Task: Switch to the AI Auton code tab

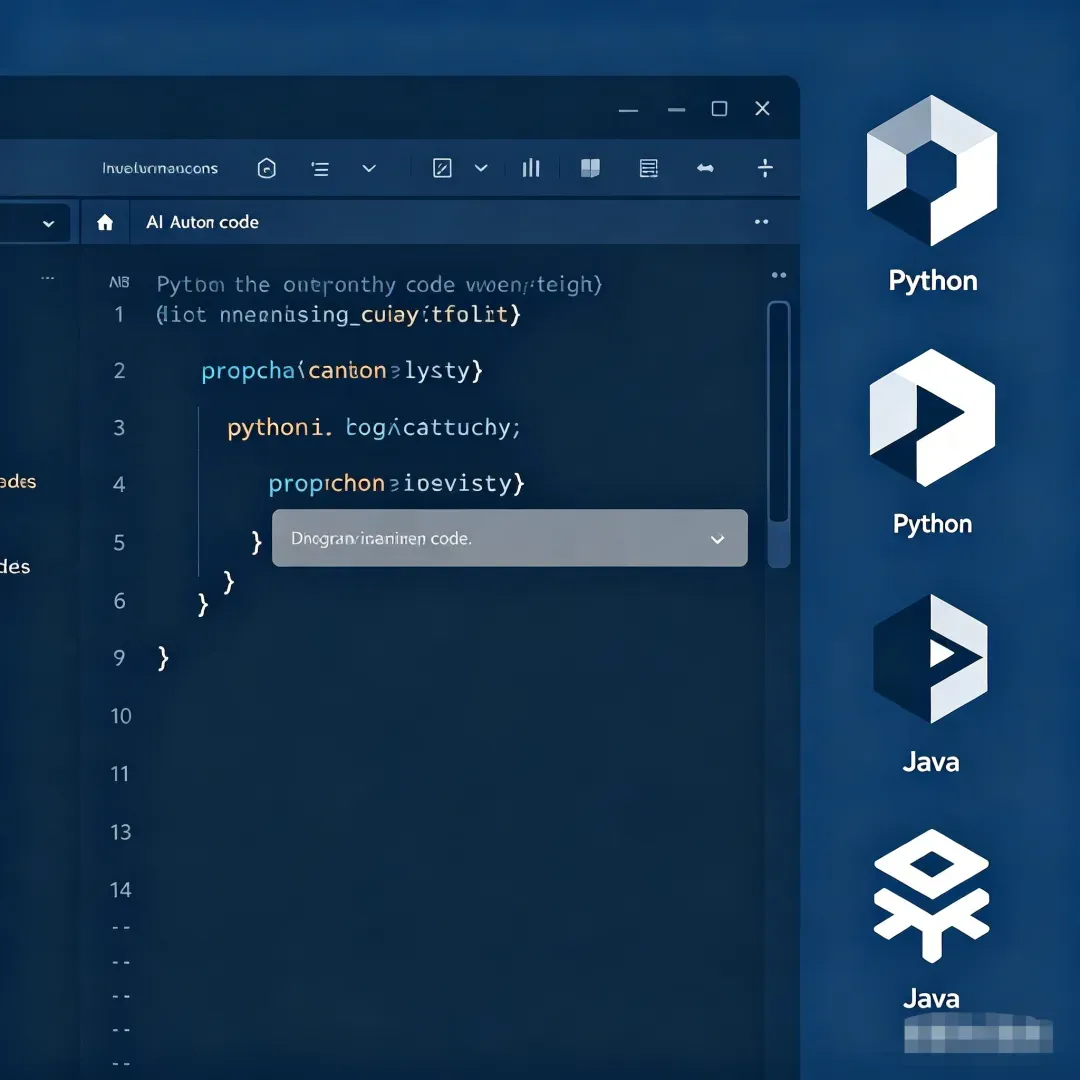Action: 202,222
